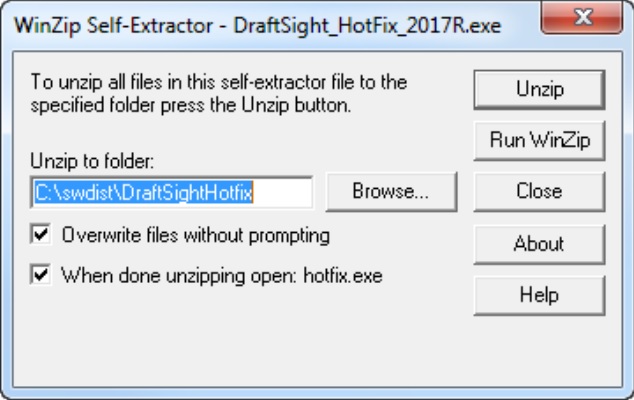Screen dimensions: 634x400
Task: Open Help for the self-extractor
Action: (539, 295)
